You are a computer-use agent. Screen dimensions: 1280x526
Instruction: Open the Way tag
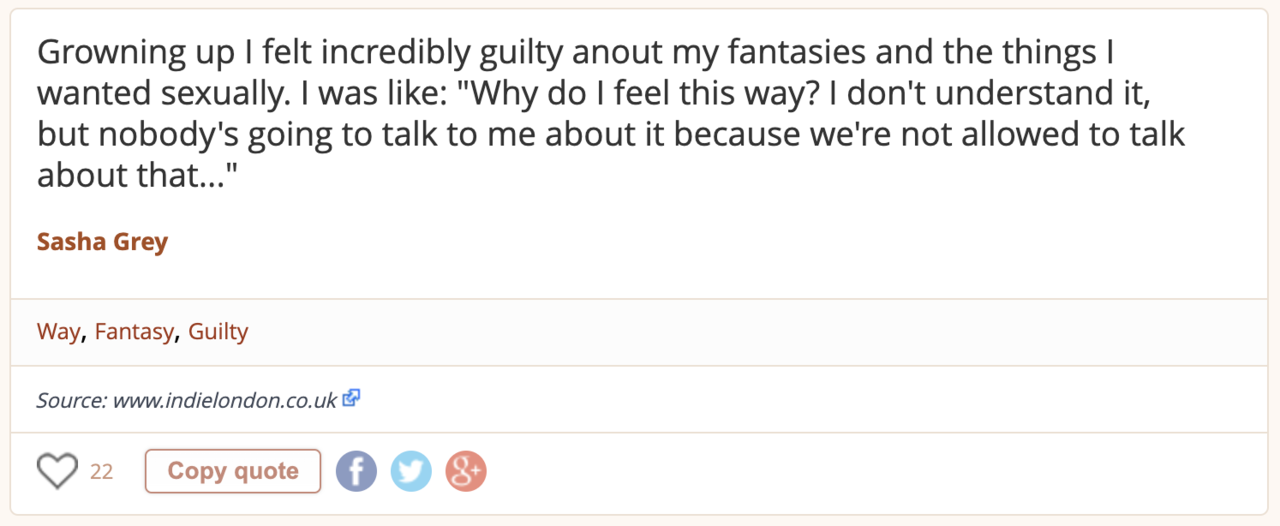pyautogui.click(x=58, y=332)
